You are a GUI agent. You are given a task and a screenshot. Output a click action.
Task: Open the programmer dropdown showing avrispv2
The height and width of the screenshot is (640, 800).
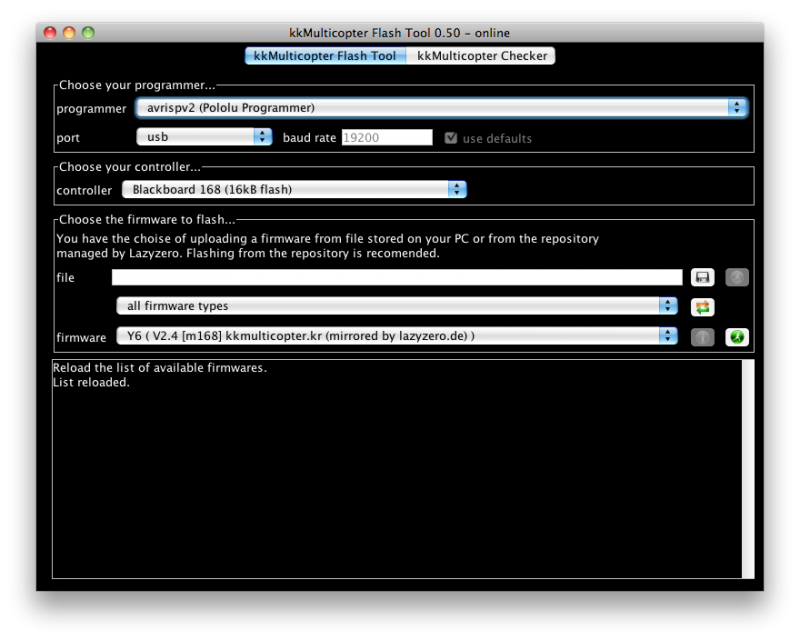[441, 108]
